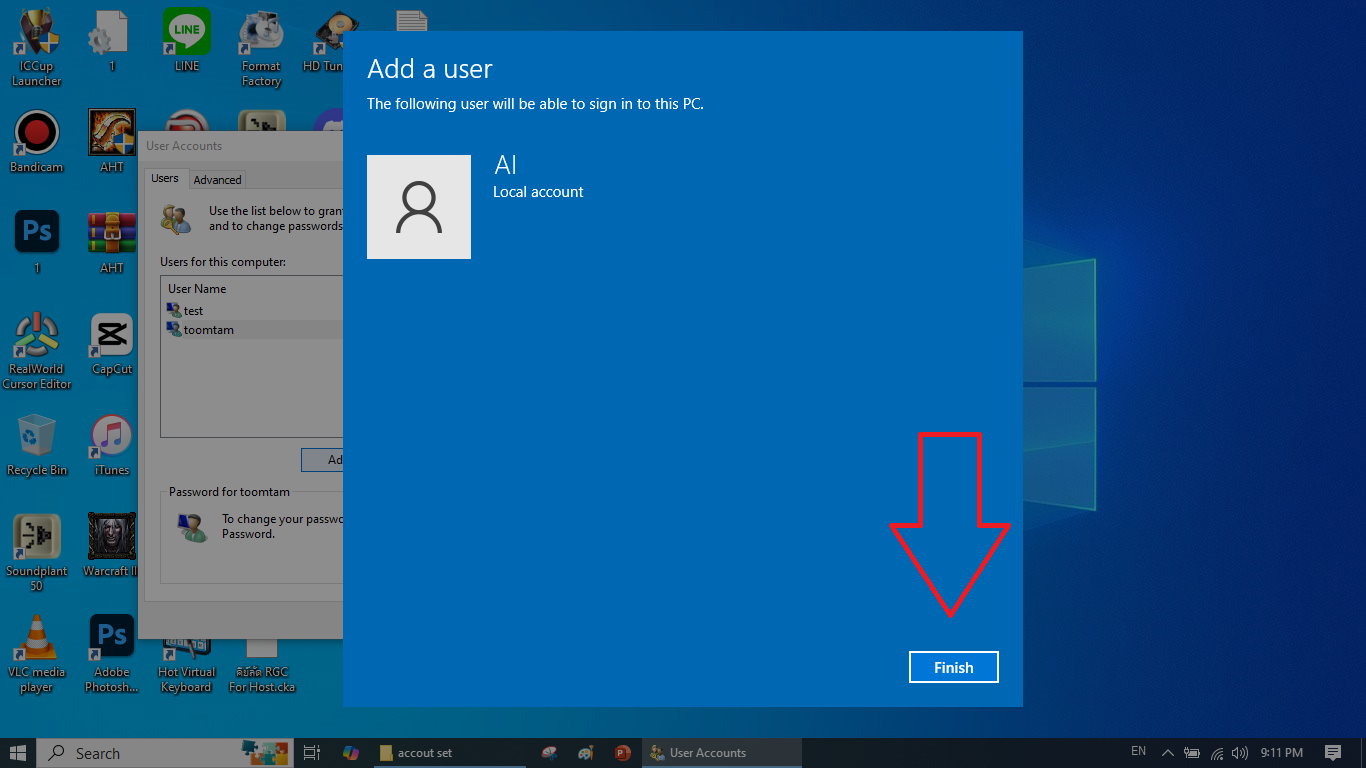
Task: Open PowerPoint from the taskbar
Action: click(x=623, y=753)
